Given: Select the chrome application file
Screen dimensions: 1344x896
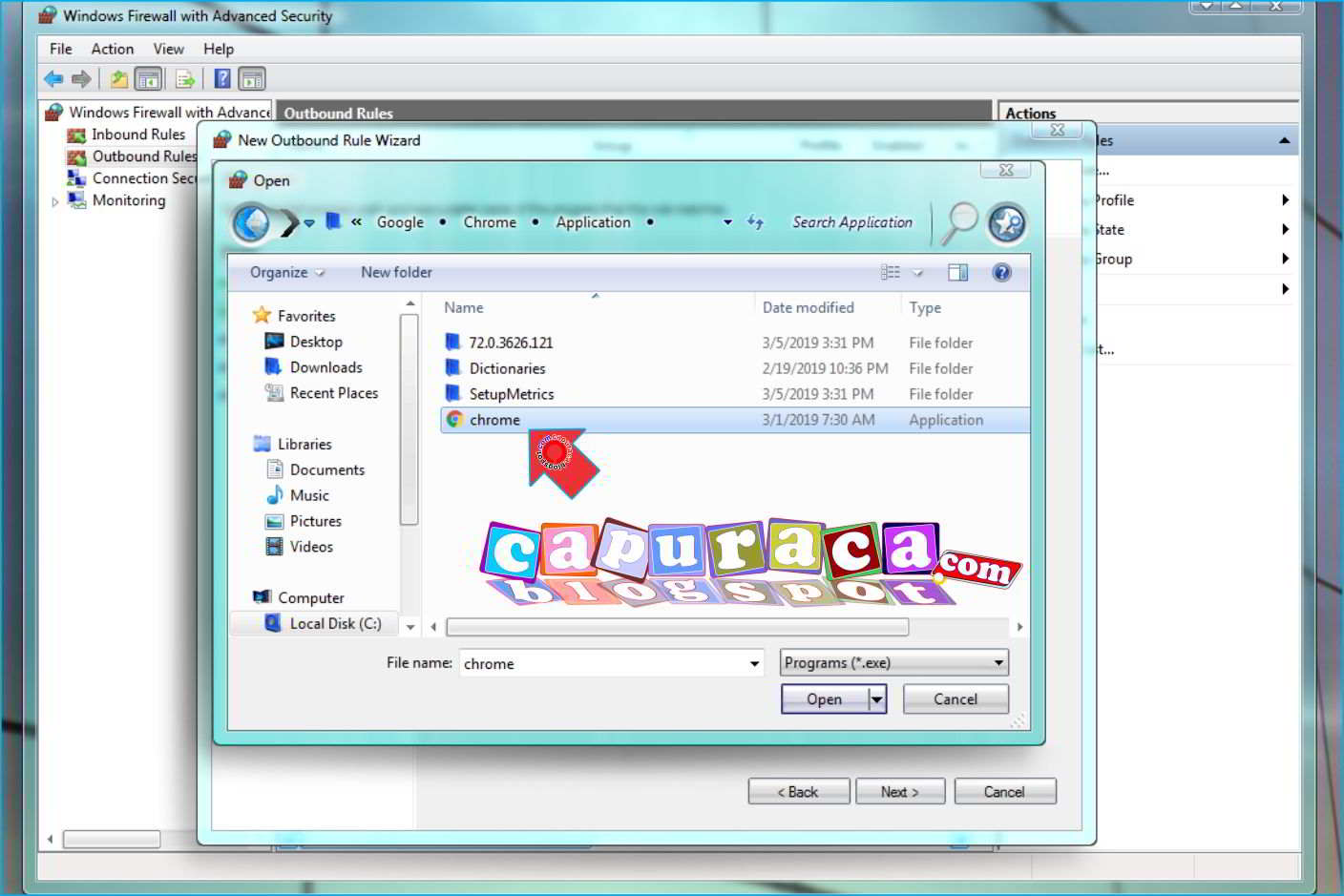Looking at the screenshot, I should pyautogui.click(x=735, y=420).
